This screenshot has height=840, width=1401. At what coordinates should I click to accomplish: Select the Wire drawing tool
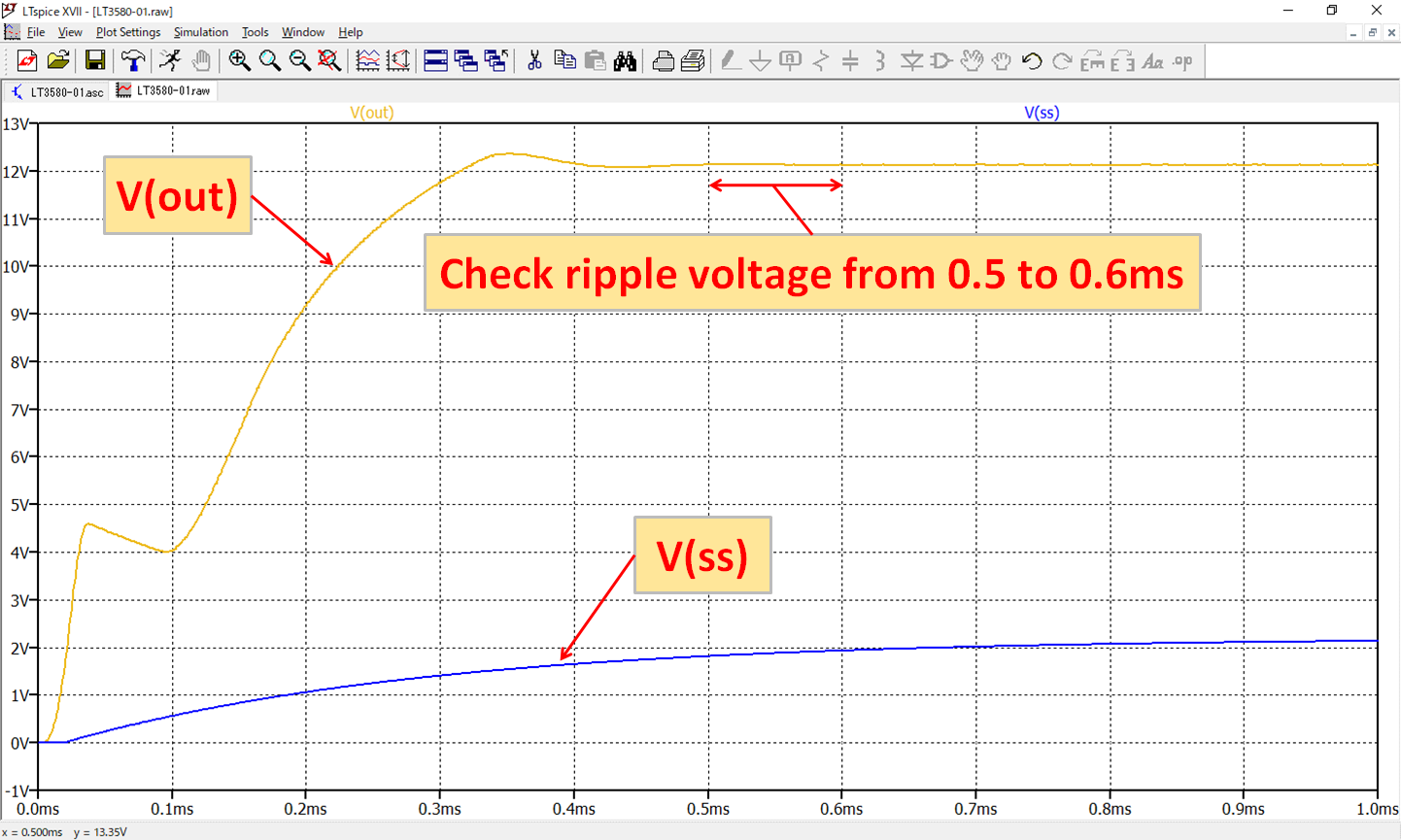(731, 60)
